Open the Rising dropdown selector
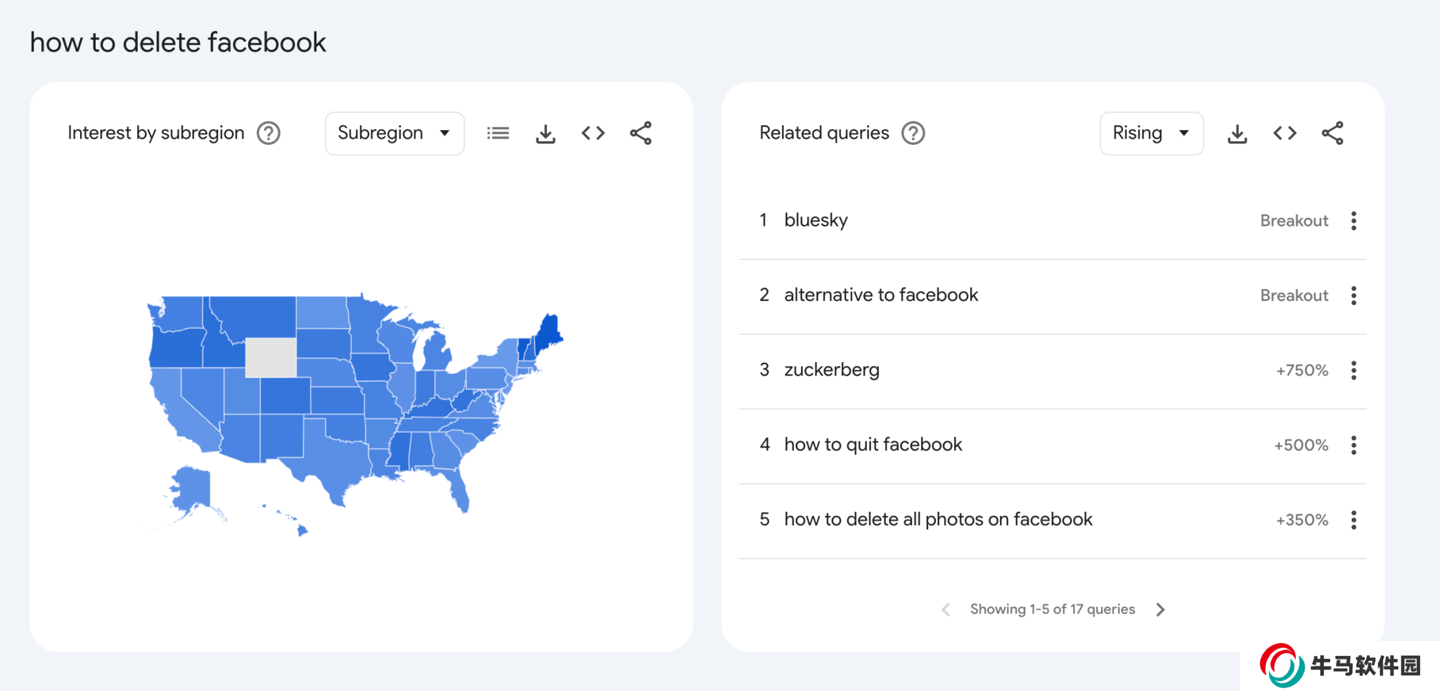 (x=1151, y=133)
